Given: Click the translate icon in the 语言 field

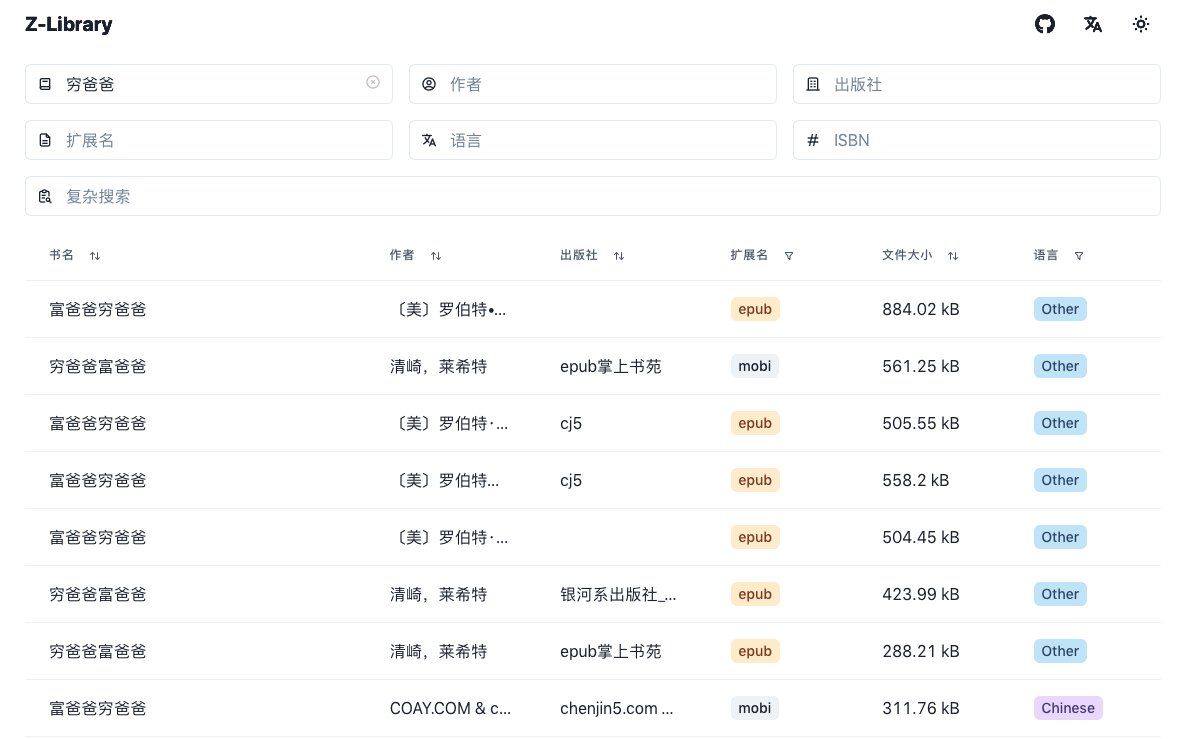Looking at the screenshot, I should [429, 140].
